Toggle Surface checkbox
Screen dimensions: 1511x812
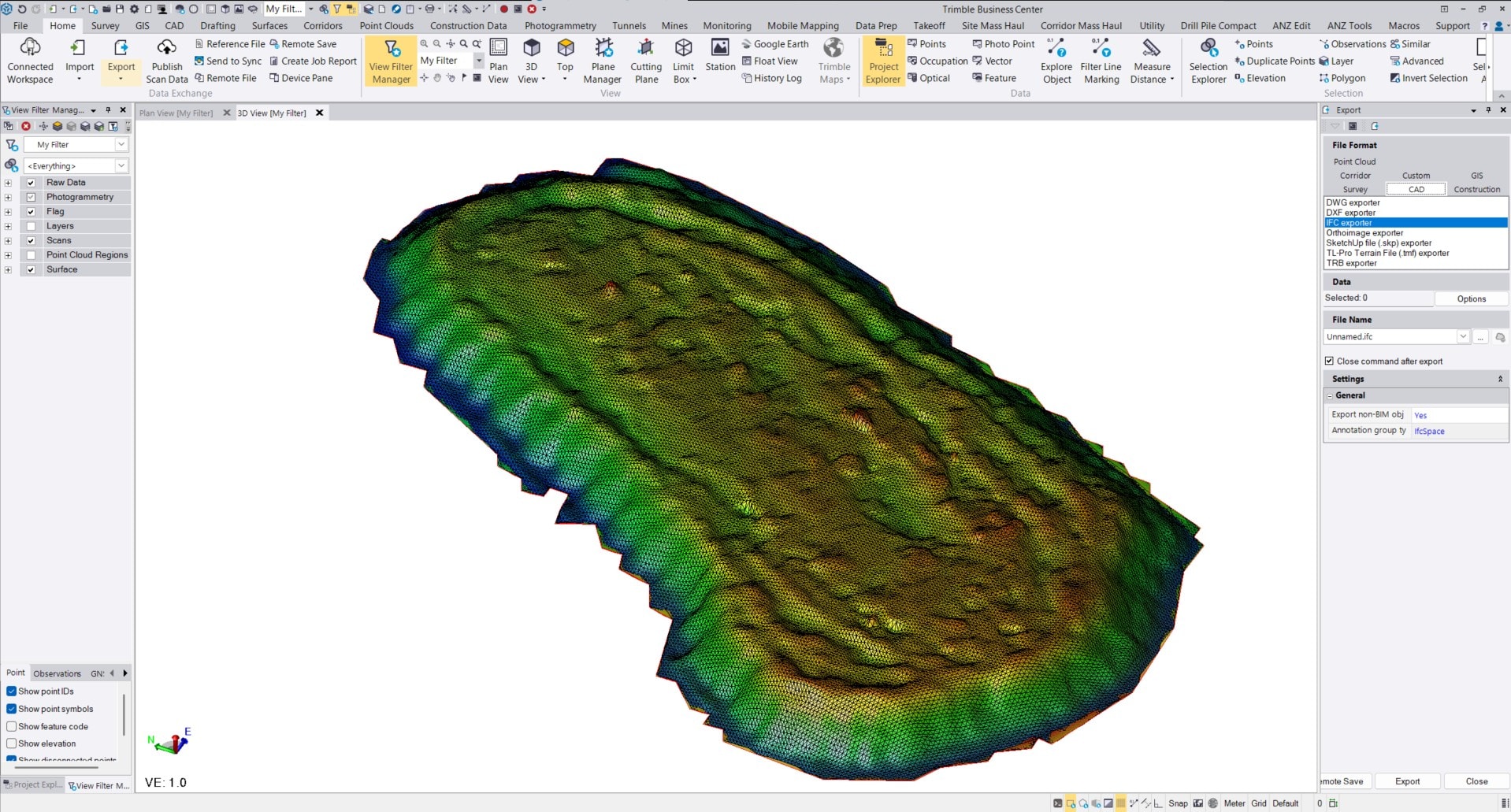click(32, 269)
